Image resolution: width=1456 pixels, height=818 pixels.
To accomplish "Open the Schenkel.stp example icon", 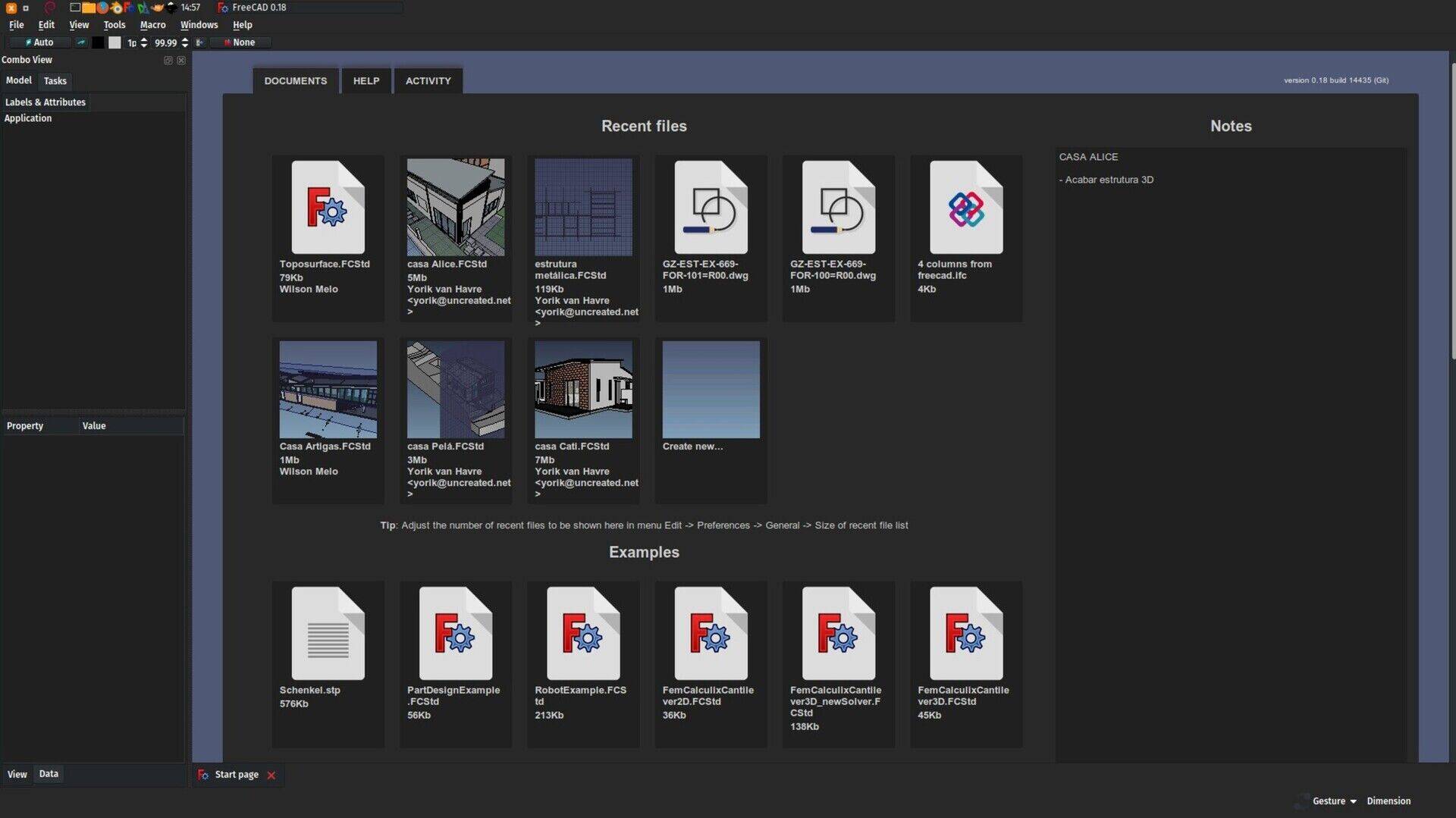I will click(x=328, y=633).
